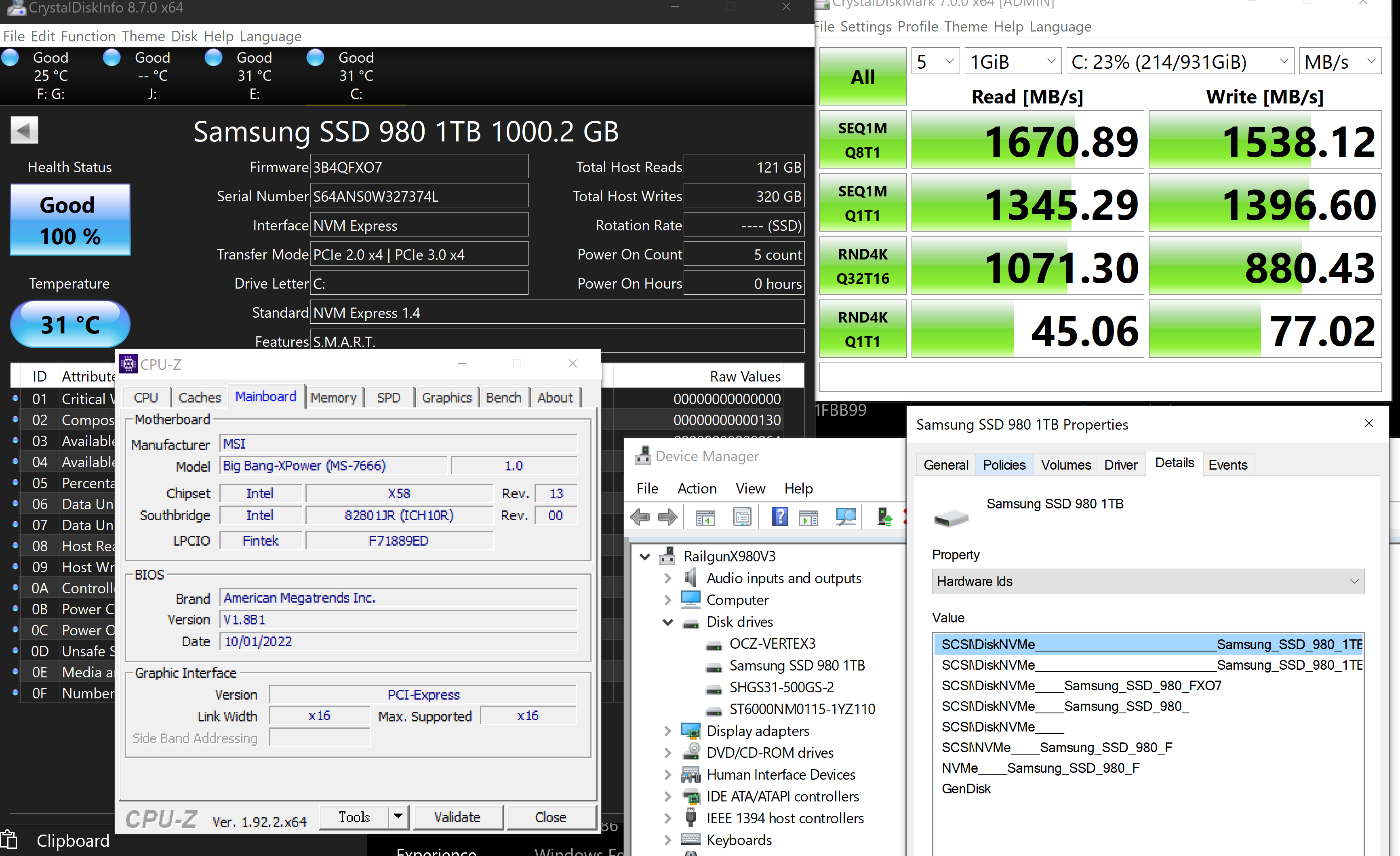Screen dimensions: 1400x856
Task: Click the IEEE 1394 host controllers icon
Action: tap(691, 818)
